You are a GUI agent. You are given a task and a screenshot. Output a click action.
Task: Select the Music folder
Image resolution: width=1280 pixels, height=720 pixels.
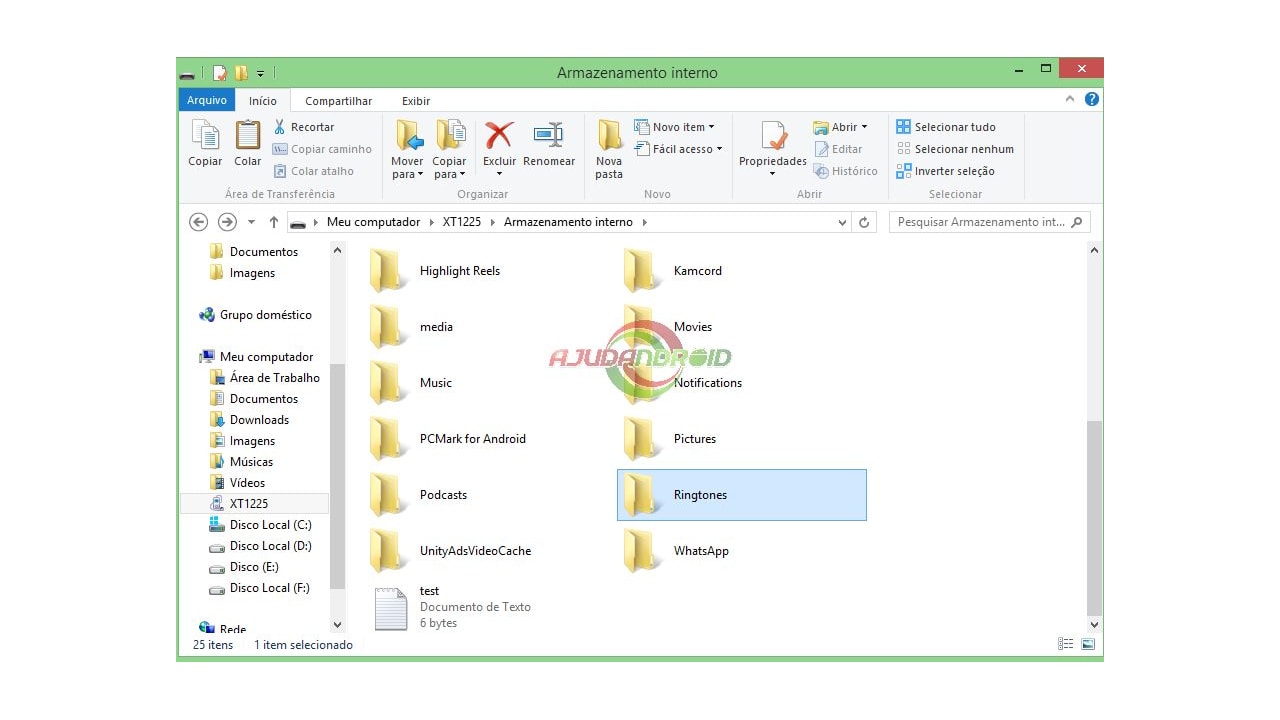pyautogui.click(x=411, y=383)
